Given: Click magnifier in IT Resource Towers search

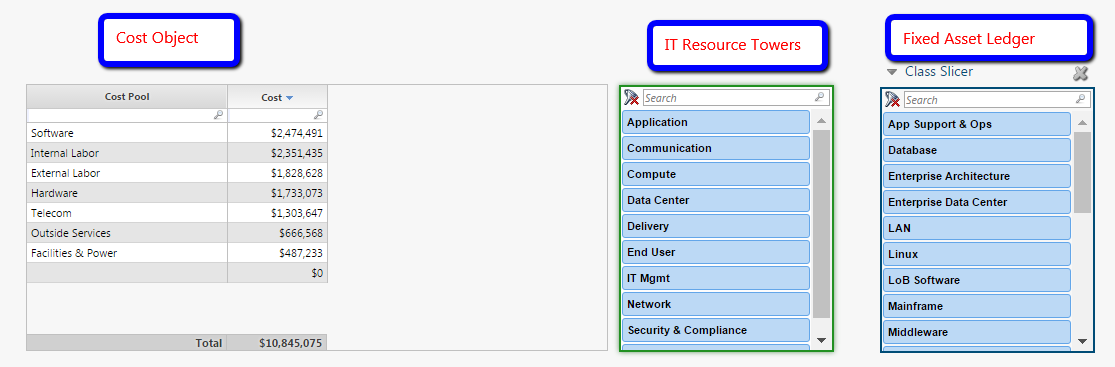Looking at the screenshot, I should tap(820, 97).
